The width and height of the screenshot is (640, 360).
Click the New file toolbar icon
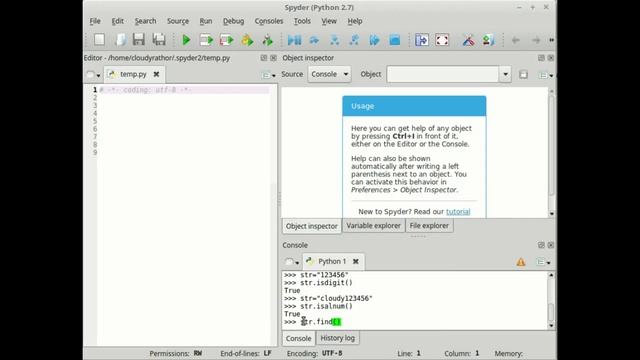pyautogui.click(x=99, y=40)
